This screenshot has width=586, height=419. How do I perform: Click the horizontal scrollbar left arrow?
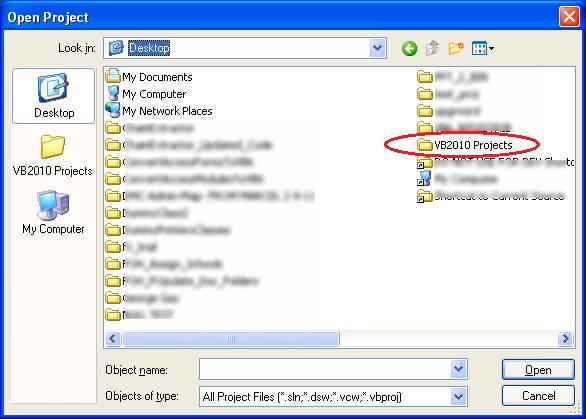(113, 339)
